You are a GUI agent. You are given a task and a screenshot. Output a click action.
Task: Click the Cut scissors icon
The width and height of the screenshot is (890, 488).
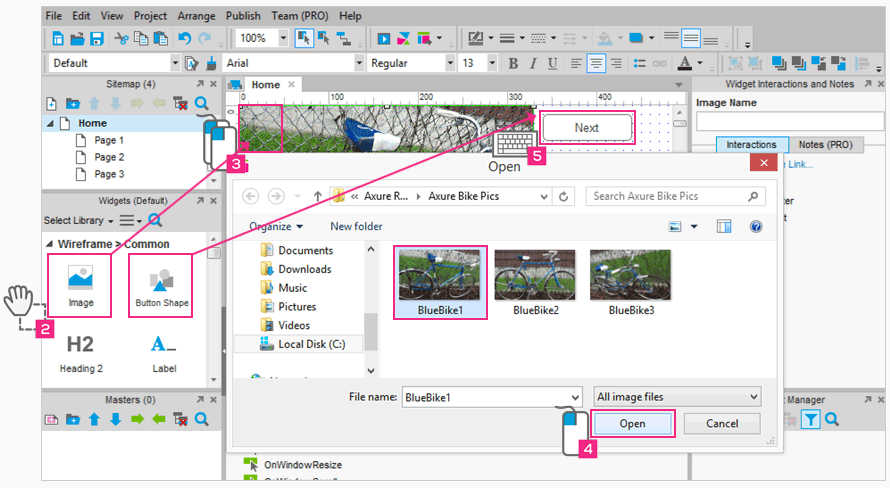(121, 39)
